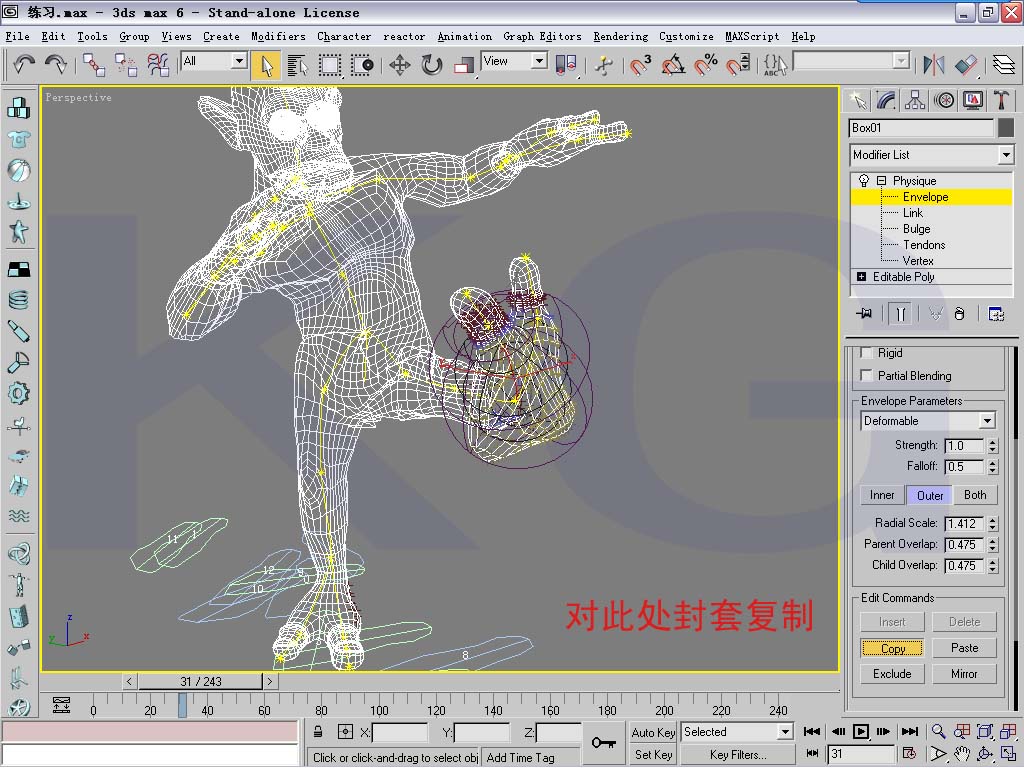The width and height of the screenshot is (1024, 768).
Task: Open the Layer Manager icon
Action: [x=1003, y=65]
